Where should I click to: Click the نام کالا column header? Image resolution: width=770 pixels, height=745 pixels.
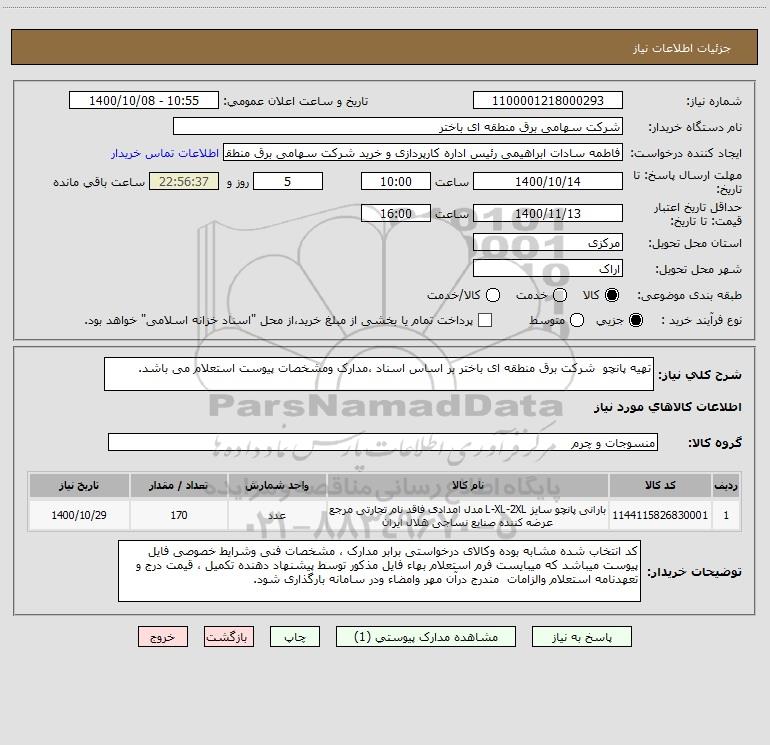(x=468, y=485)
